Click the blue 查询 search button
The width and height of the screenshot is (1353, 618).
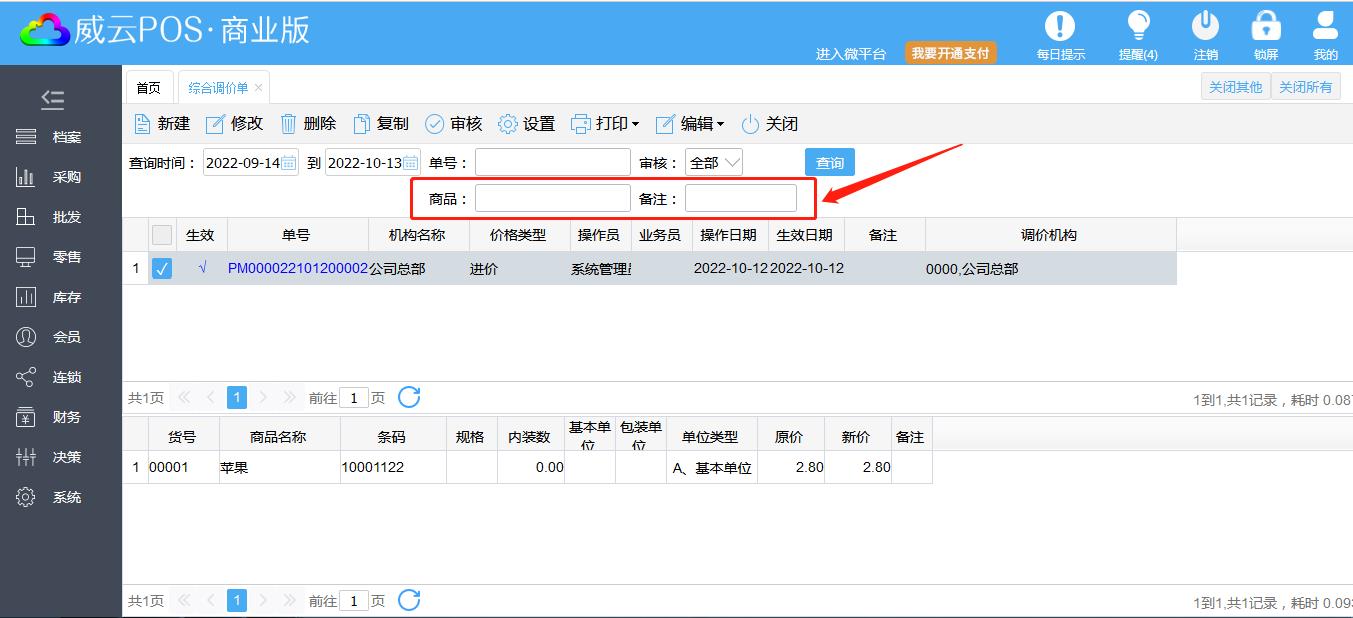click(829, 163)
